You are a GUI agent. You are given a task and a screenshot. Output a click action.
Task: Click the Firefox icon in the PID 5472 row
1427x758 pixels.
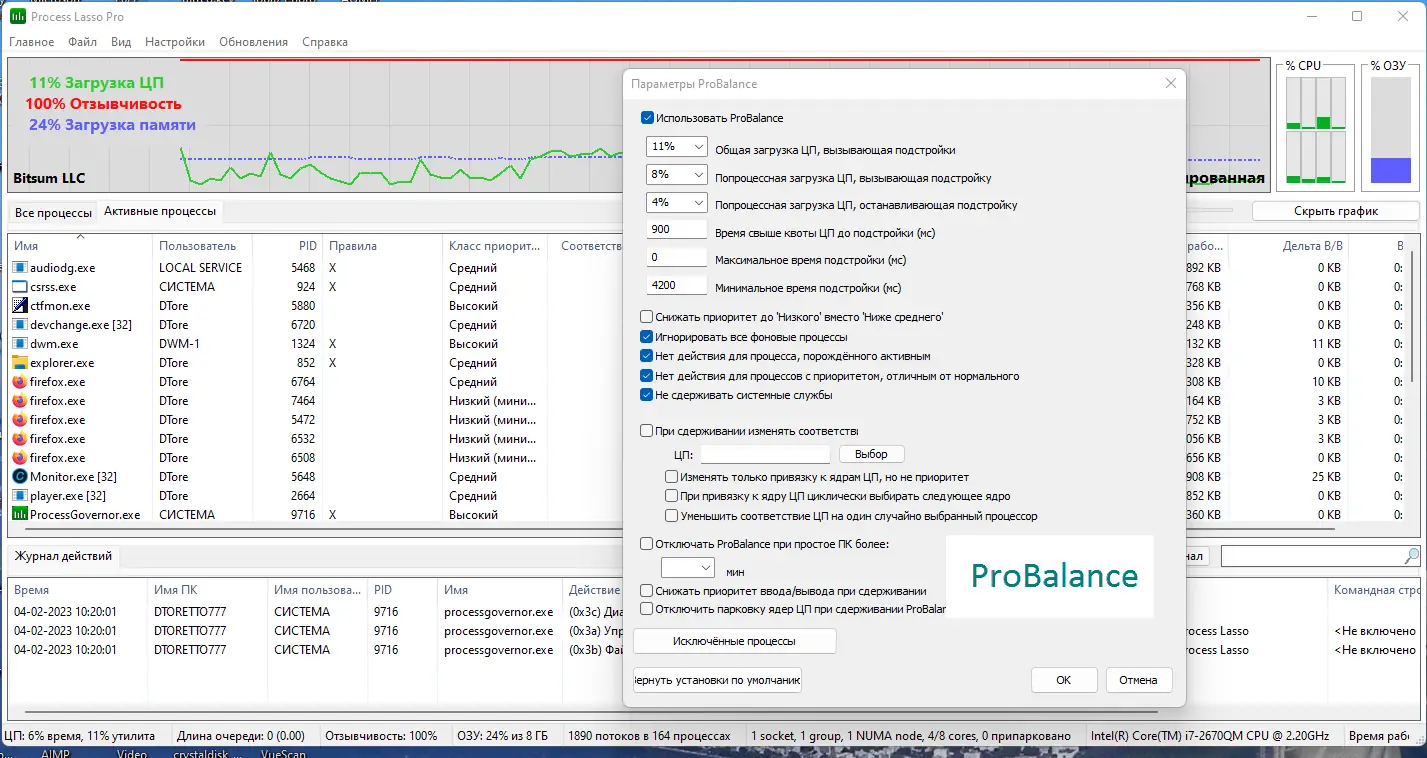pyautogui.click(x=20, y=420)
